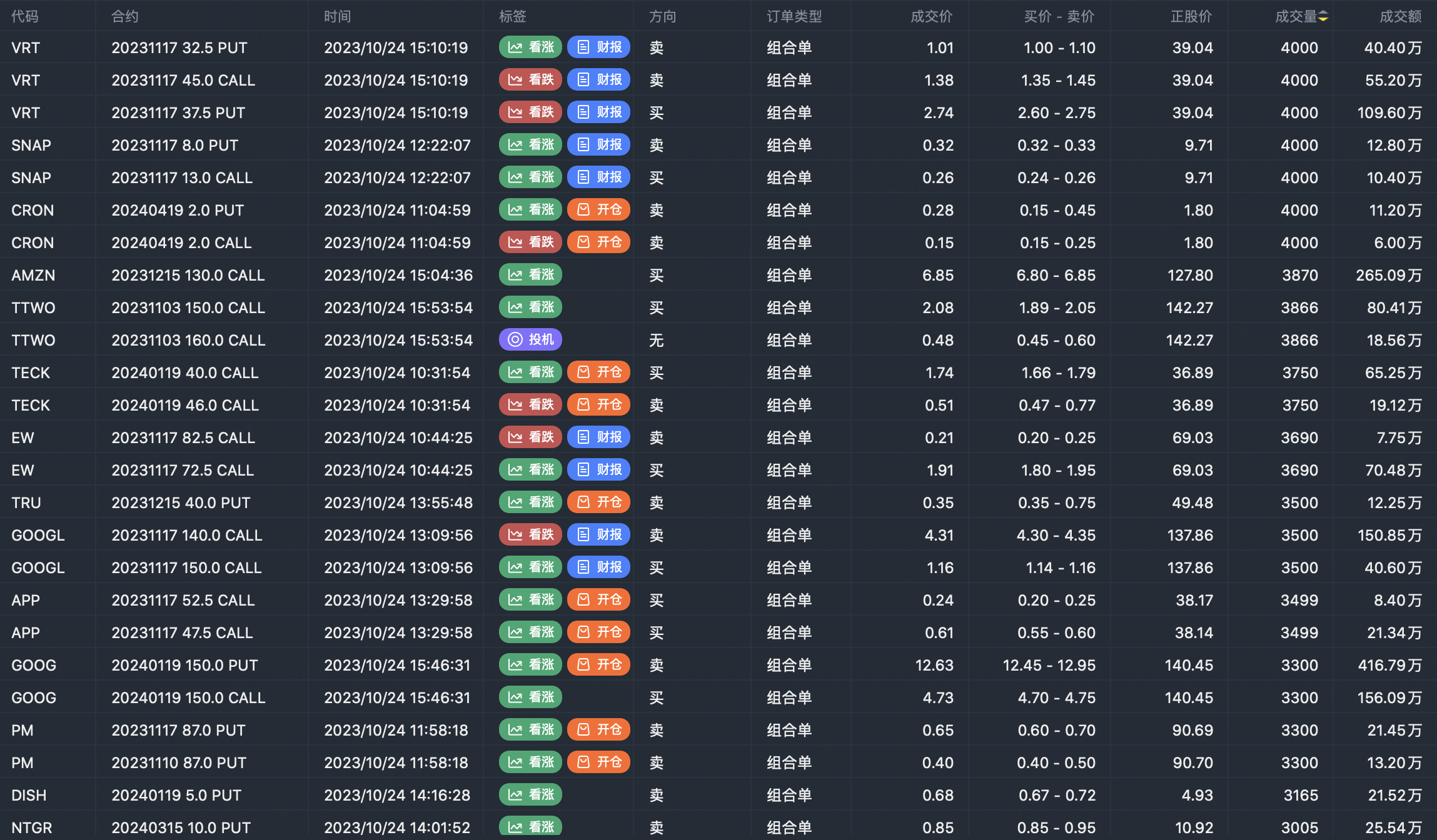
Task: Sort by the 成交量 column sort arrow
Action: 1324,17
